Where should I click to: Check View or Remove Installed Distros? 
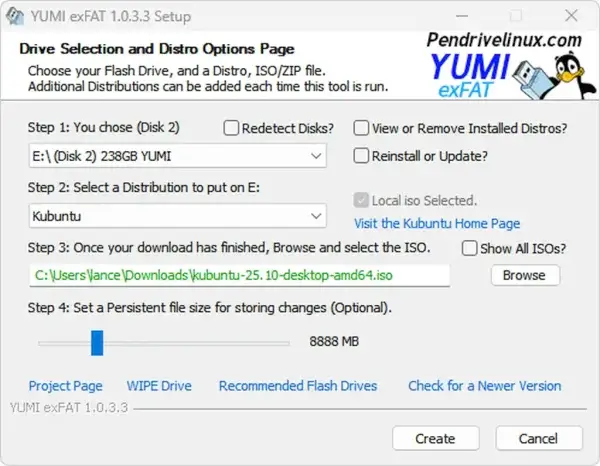[361, 128]
